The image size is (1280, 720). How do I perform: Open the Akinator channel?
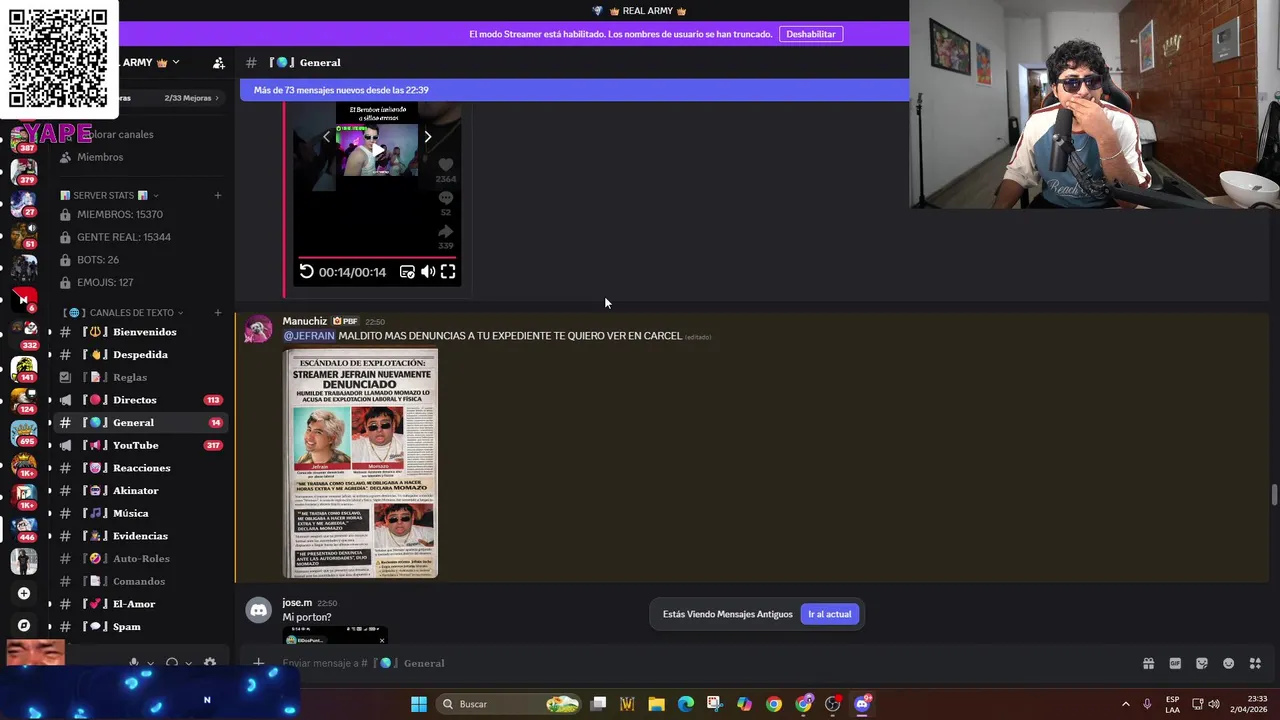tap(140, 491)
